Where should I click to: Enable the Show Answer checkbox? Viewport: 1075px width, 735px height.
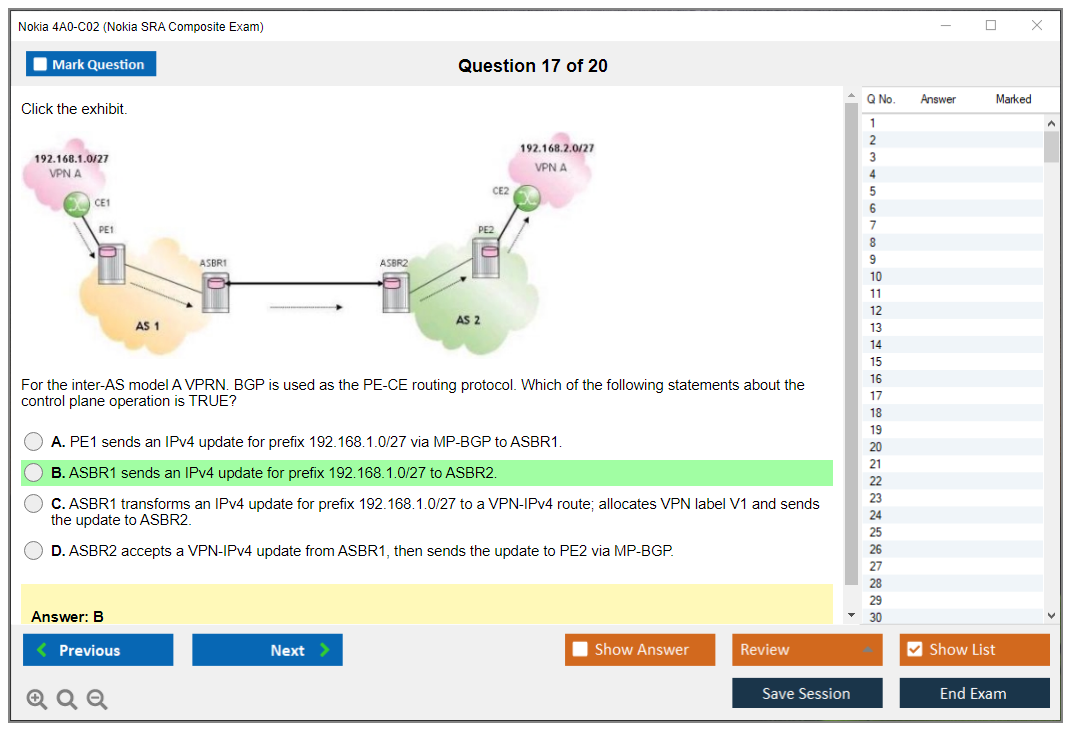(x=580, y=650)
